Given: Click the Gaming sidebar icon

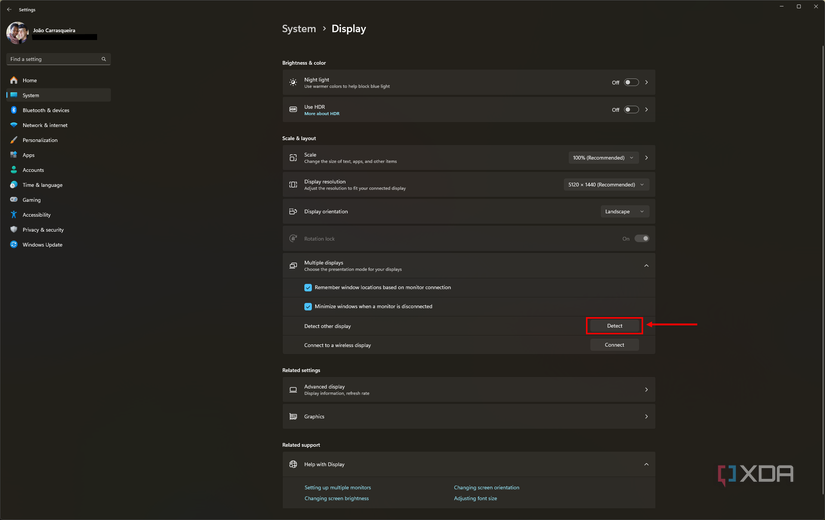Looking at the screenshot, I should pos(14,200).
